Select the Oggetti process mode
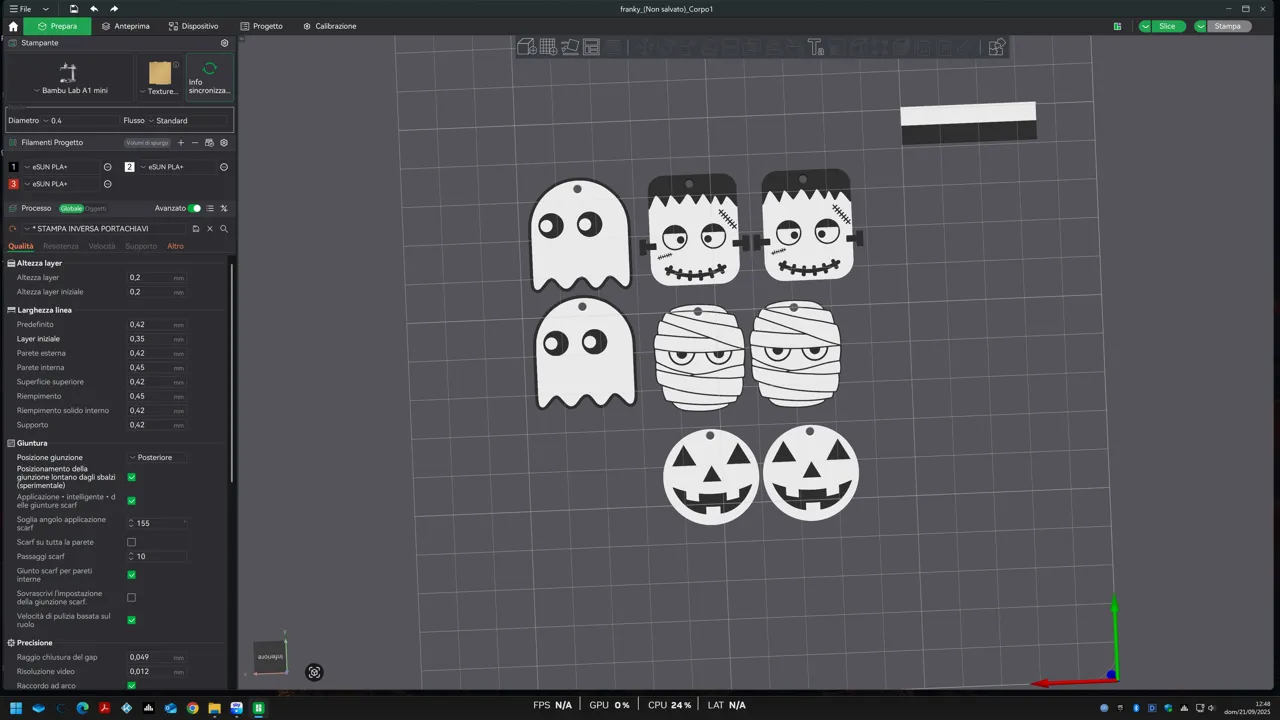The image size is (1280, 720). (95, 208)
